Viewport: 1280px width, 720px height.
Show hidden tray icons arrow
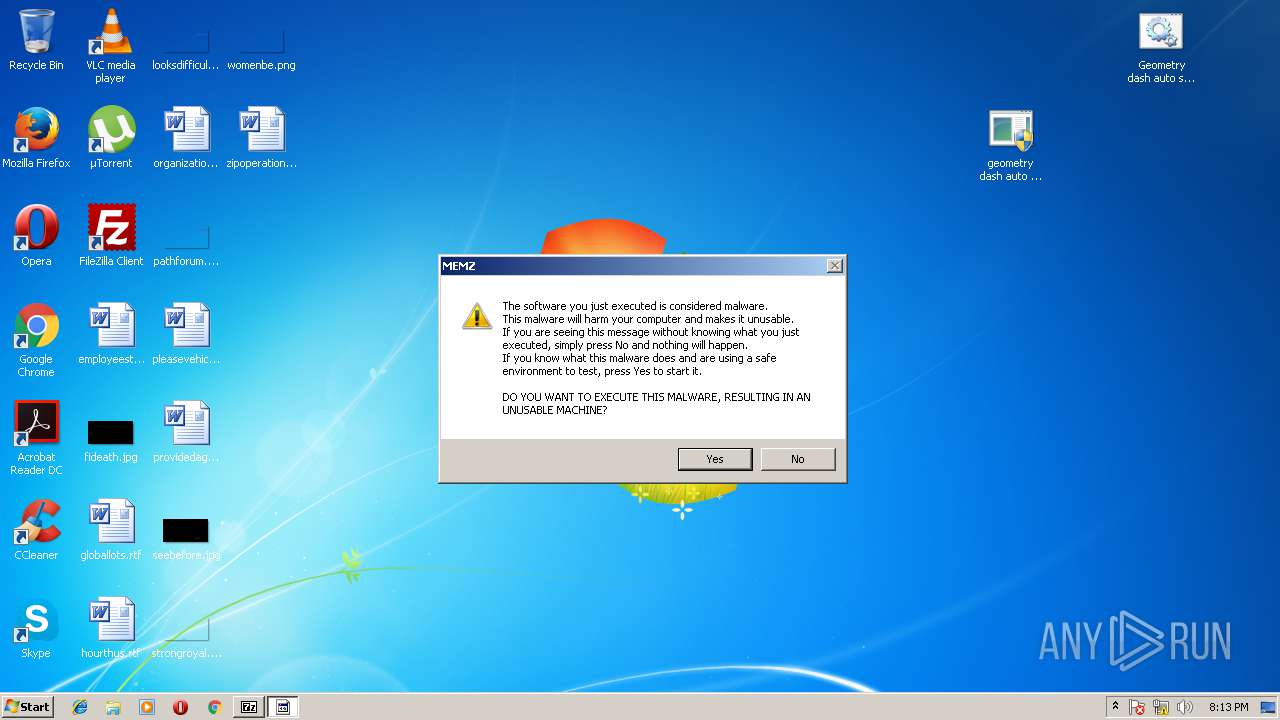1115,707
